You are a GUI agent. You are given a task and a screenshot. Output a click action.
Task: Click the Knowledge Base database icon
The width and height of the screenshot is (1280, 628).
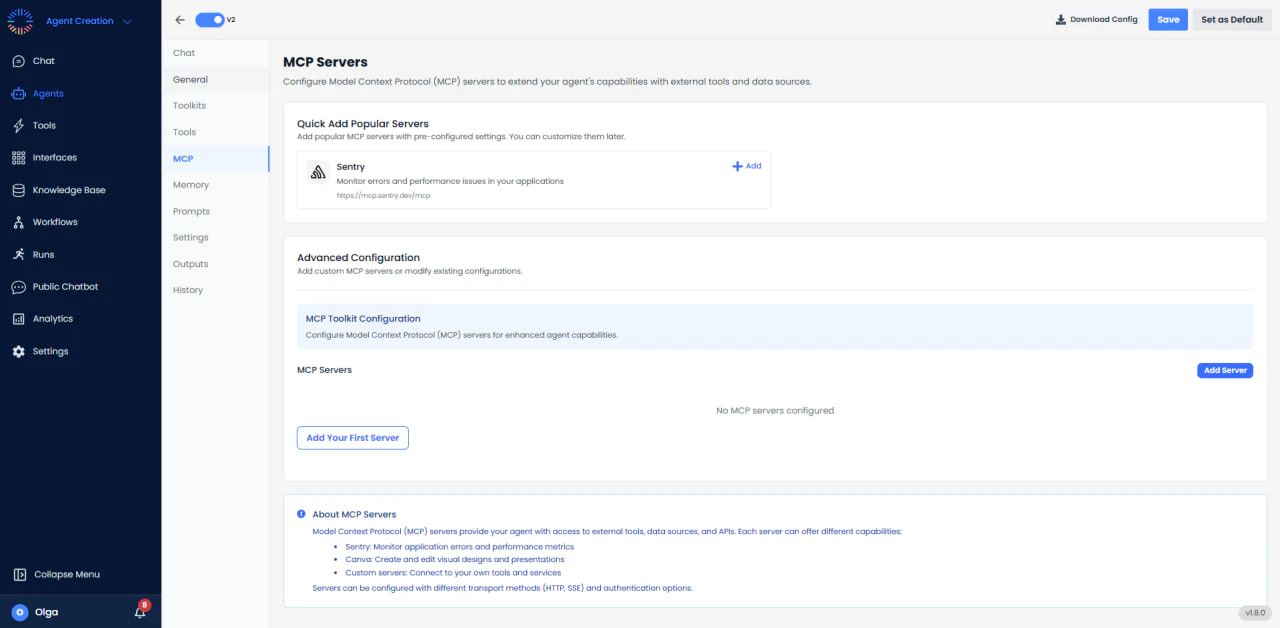(x=18, y=190)
